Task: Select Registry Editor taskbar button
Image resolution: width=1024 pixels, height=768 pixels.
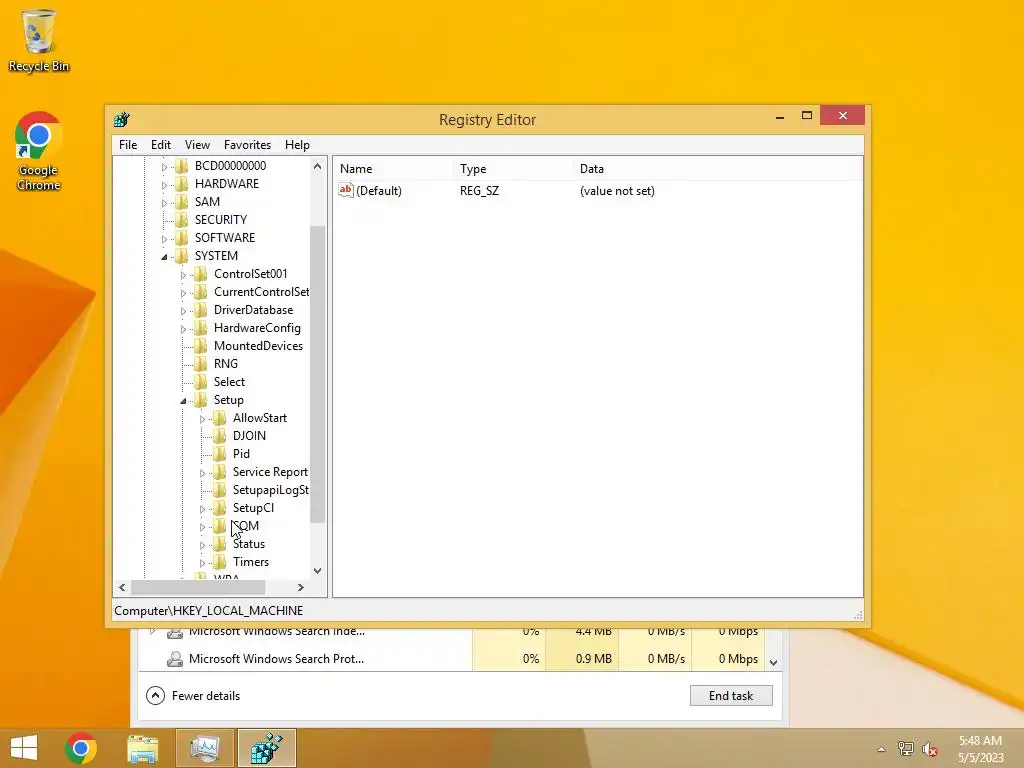Action: tap(266, 748)
